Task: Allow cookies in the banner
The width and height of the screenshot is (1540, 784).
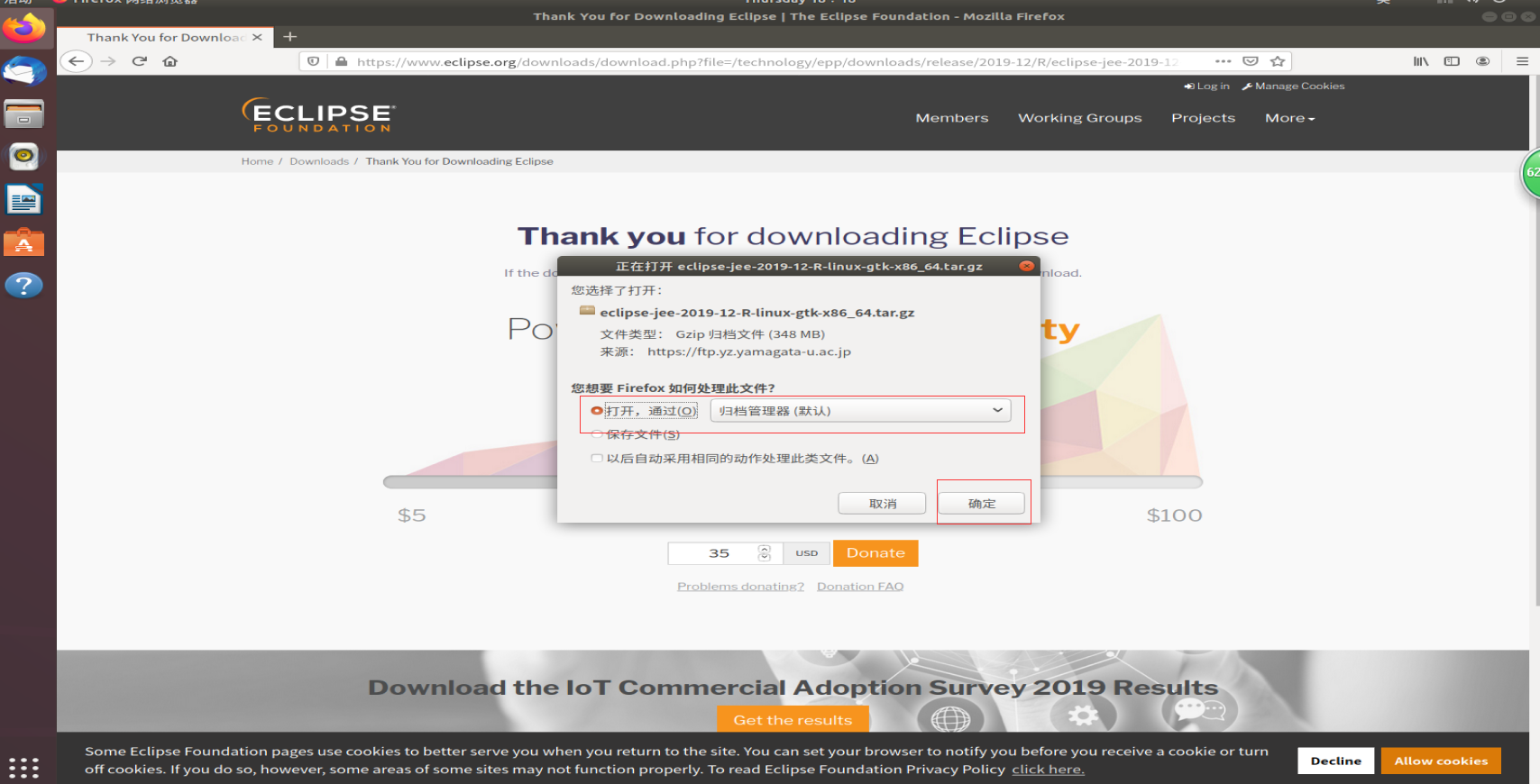Action: point(1441,761)
